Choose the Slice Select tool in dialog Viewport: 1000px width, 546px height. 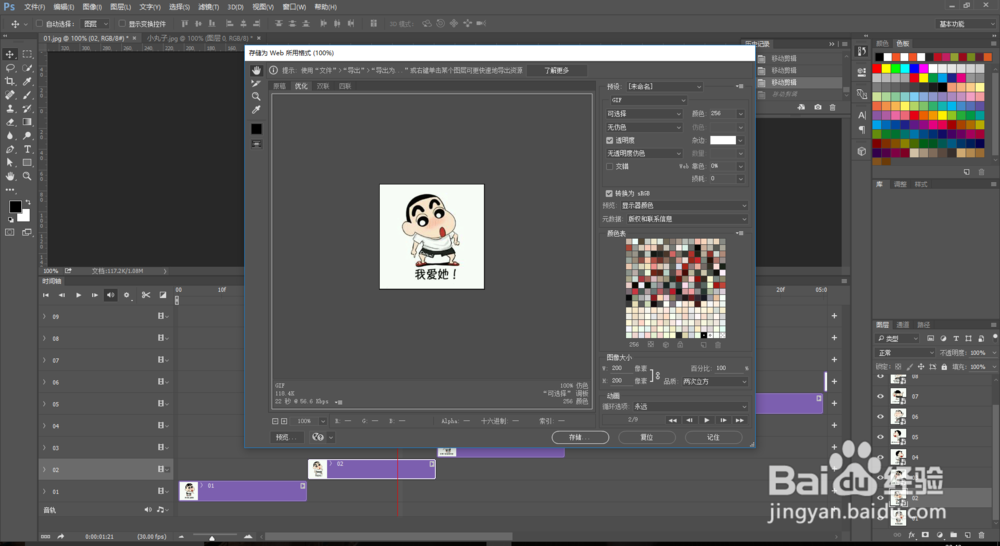pyautogui.click(x=256, y=84)
